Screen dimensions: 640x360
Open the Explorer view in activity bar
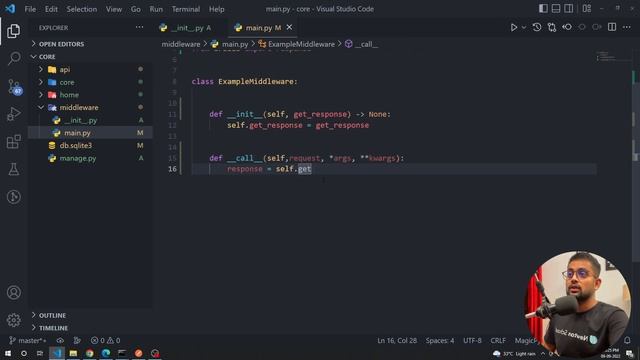click(13, 31)
